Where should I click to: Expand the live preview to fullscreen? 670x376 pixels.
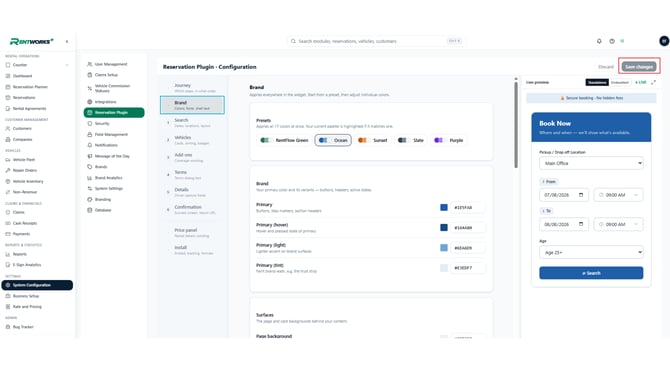click(653, 82)
